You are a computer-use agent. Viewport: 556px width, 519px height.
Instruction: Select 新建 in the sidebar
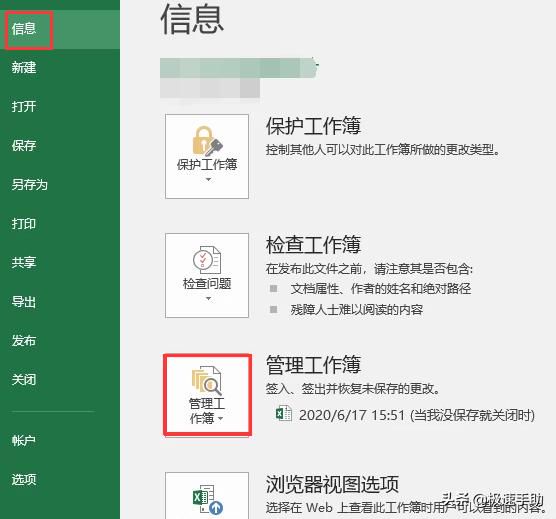24,67
